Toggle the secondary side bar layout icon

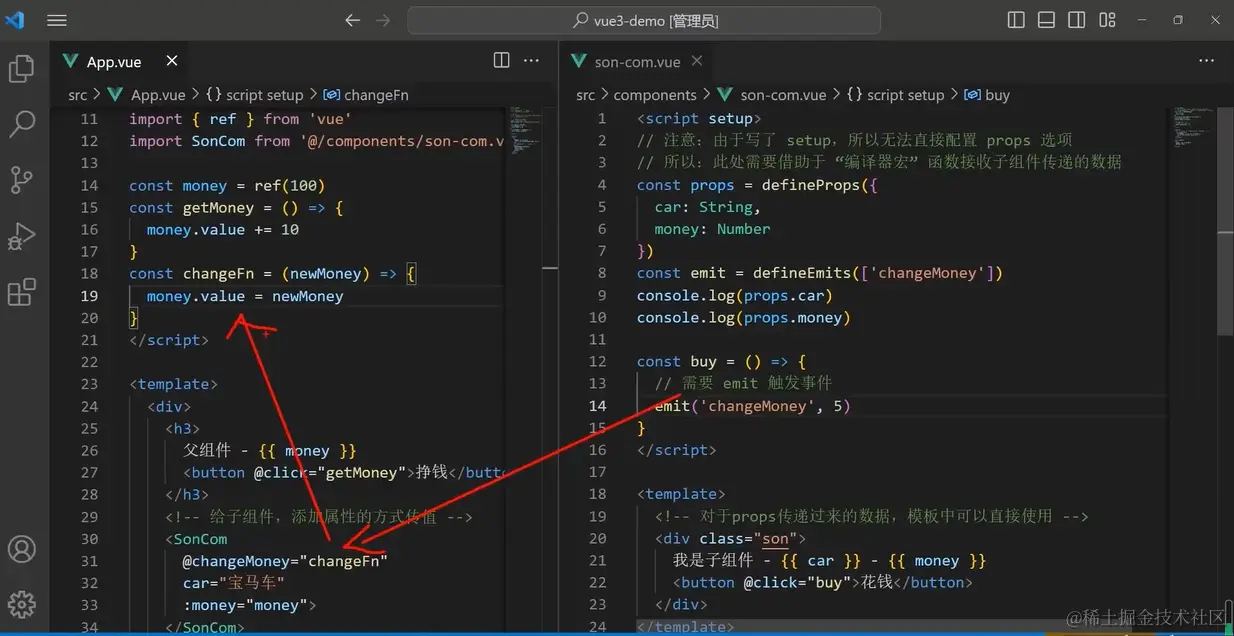(1076, 20)
